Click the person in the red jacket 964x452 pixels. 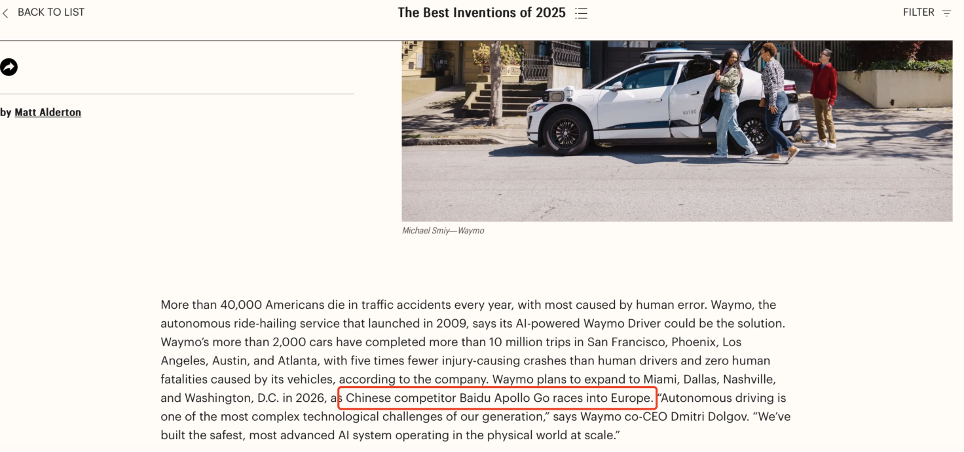tap(822, 92)
